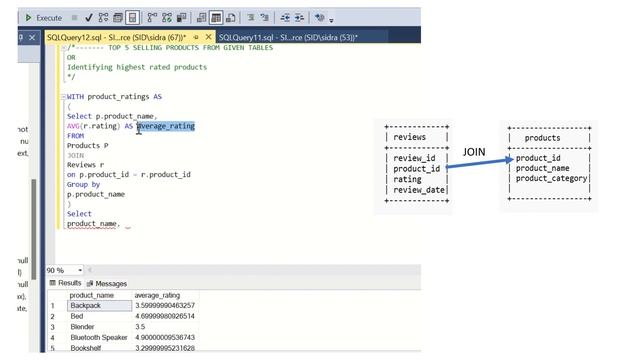The image size is (640, 360).
Task: Click the 'Products P' code line
Action: click(x=88, y=146)
